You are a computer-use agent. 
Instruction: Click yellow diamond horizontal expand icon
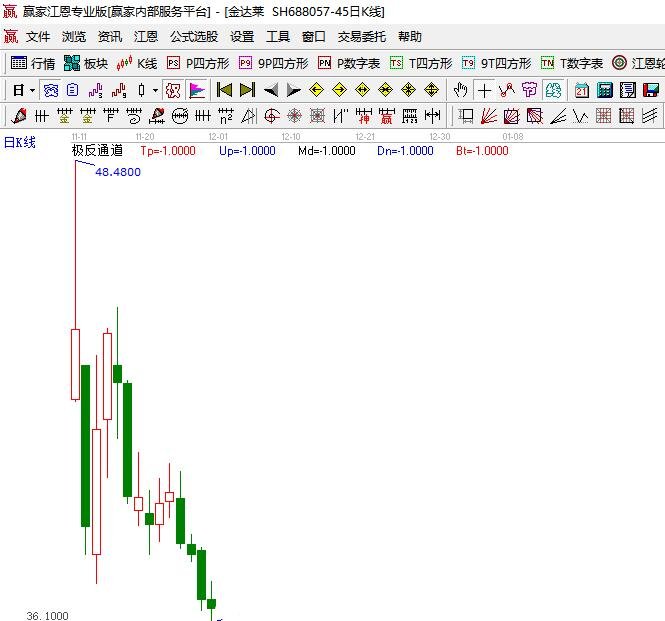[363, 90]
